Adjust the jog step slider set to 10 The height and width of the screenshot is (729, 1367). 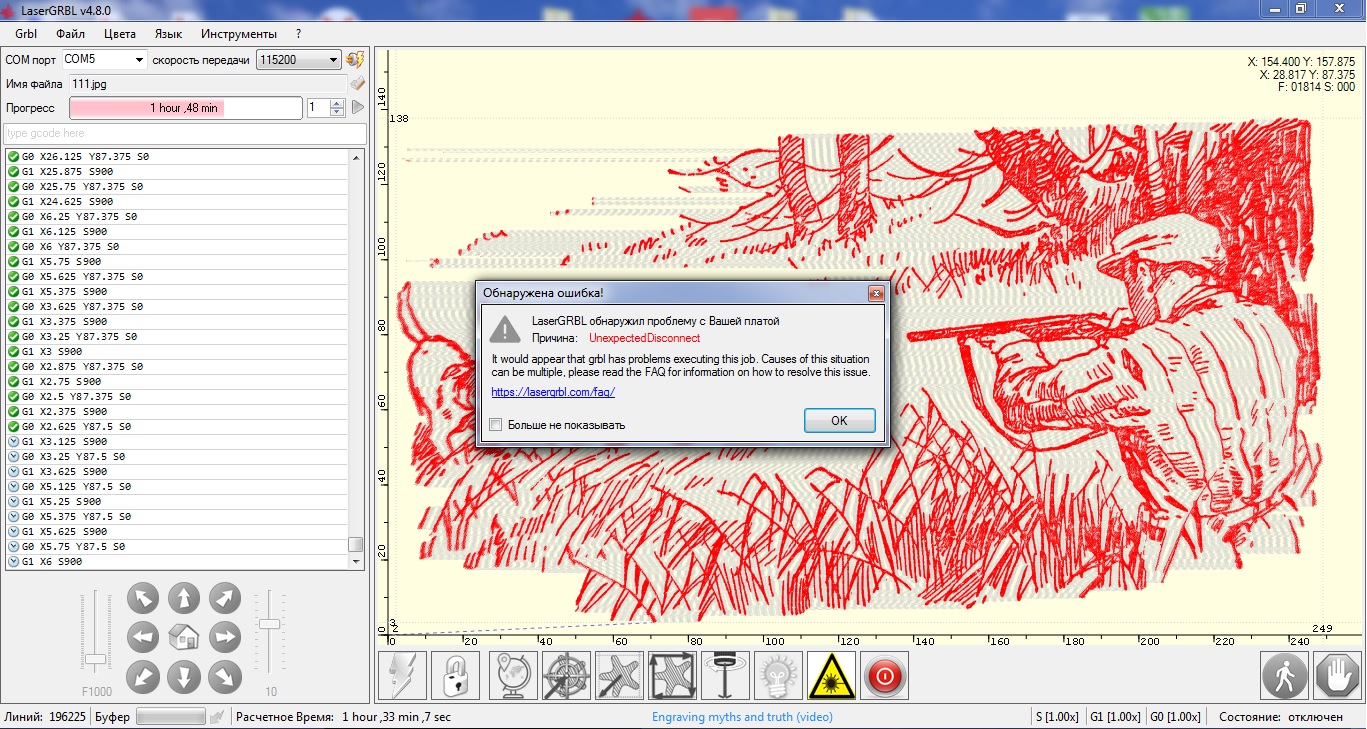pos(269,623)
